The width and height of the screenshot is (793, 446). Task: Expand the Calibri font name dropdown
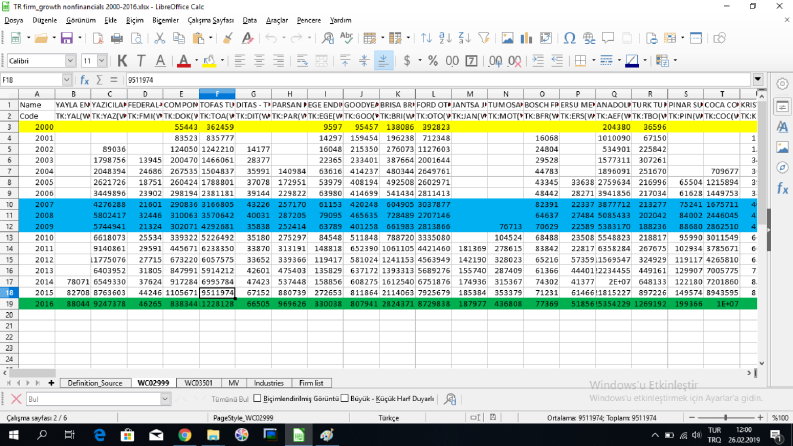click(x=70, y=61)
